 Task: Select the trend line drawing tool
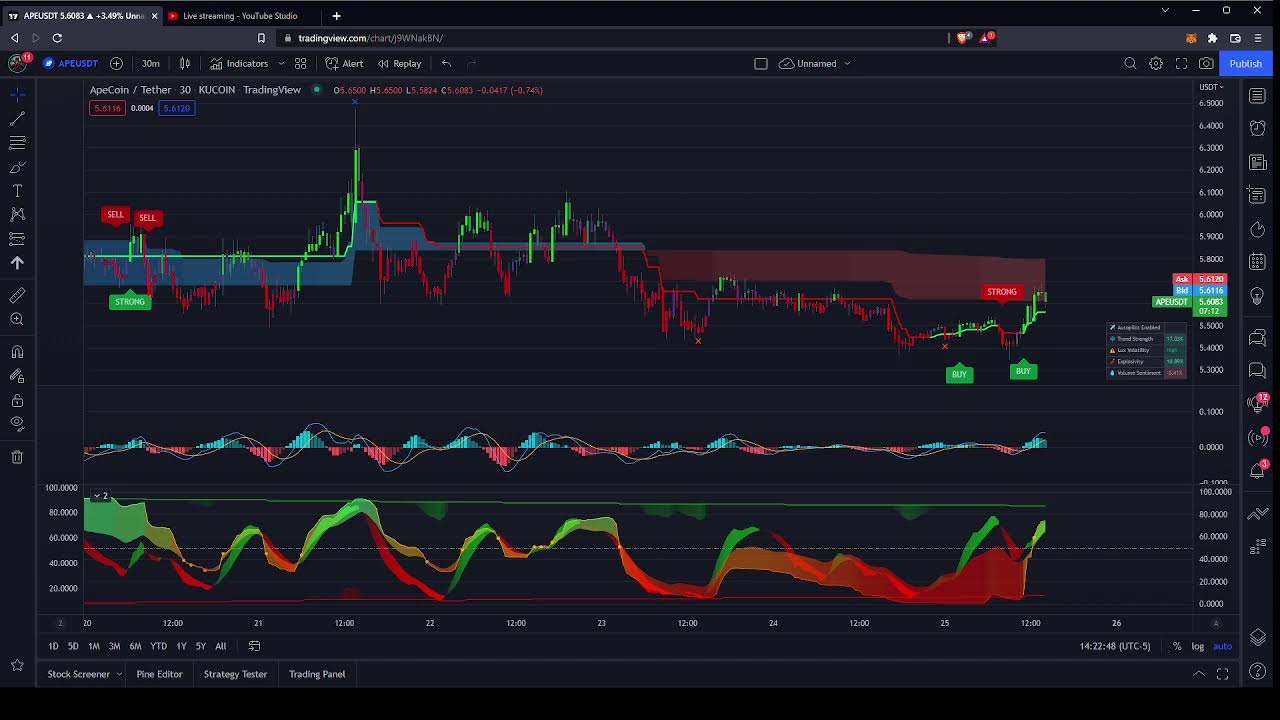17,118
